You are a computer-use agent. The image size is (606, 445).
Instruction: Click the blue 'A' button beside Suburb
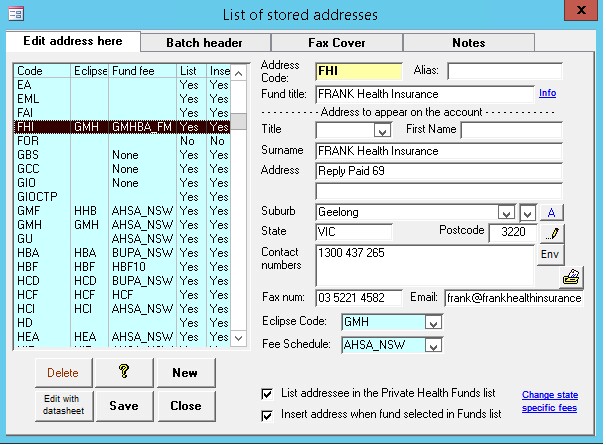click(552, 212)
